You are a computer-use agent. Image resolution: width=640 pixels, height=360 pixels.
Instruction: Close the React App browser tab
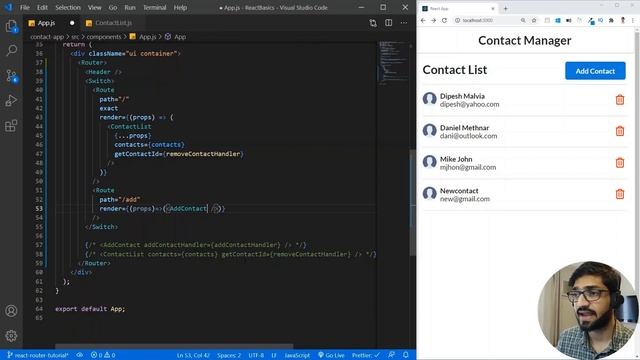[x=493, y=9]
